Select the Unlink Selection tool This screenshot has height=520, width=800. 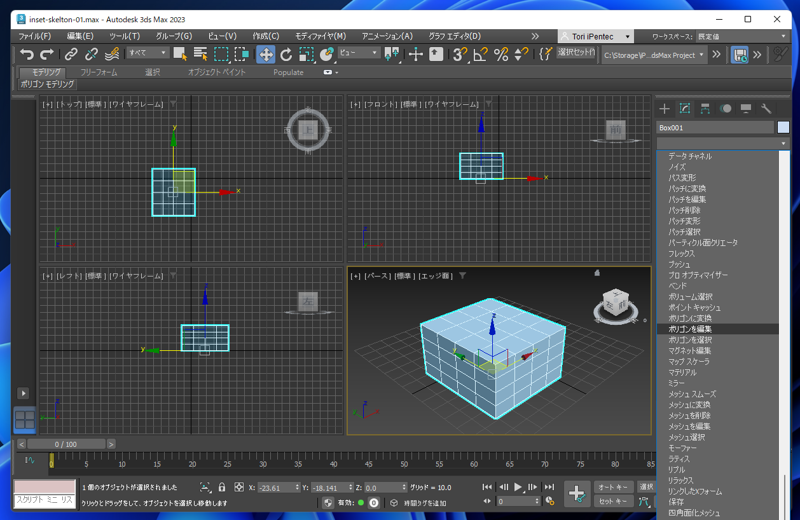[x=91, y=54]
